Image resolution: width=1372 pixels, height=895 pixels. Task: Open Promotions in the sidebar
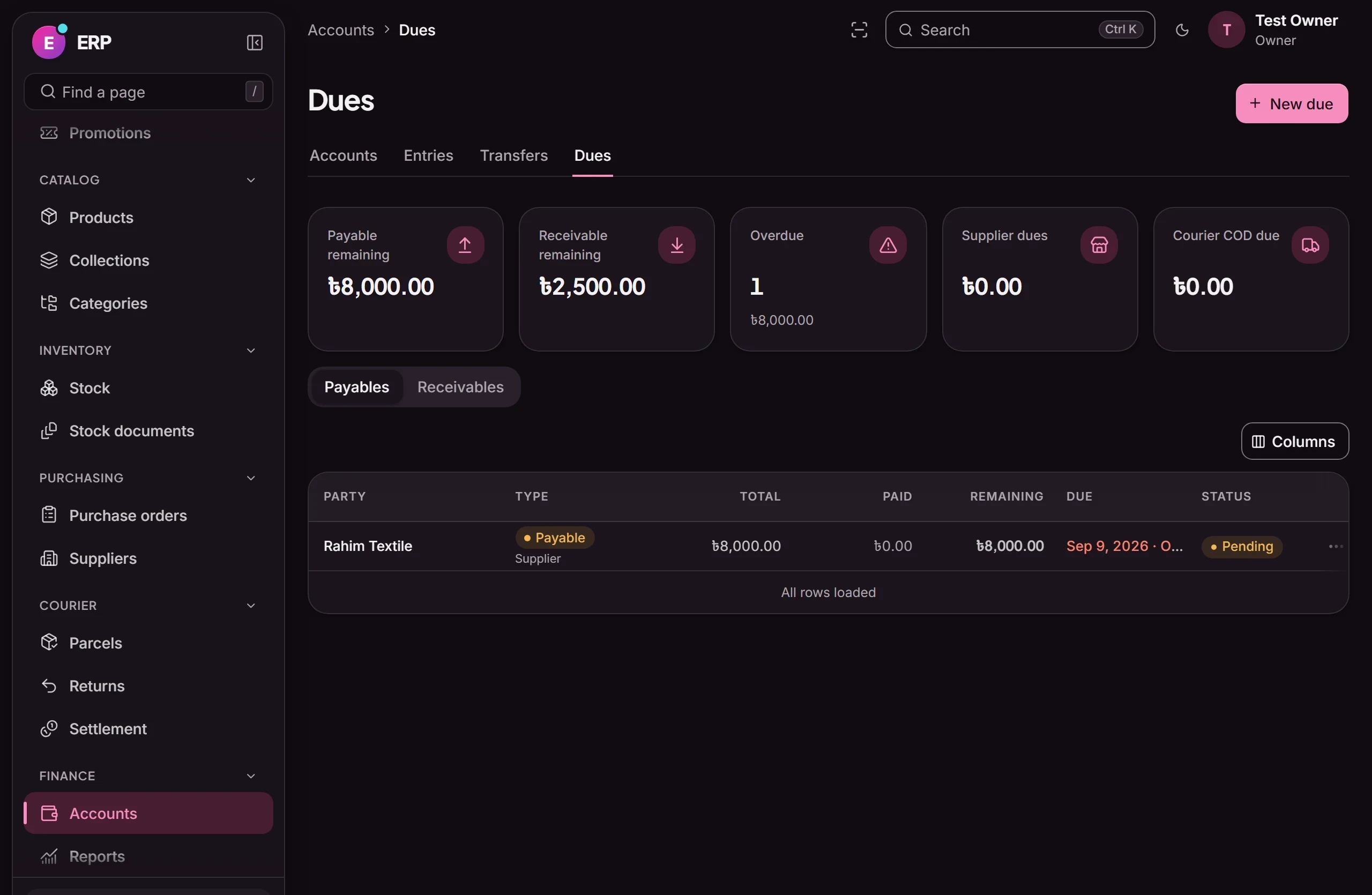click(148, 133)
